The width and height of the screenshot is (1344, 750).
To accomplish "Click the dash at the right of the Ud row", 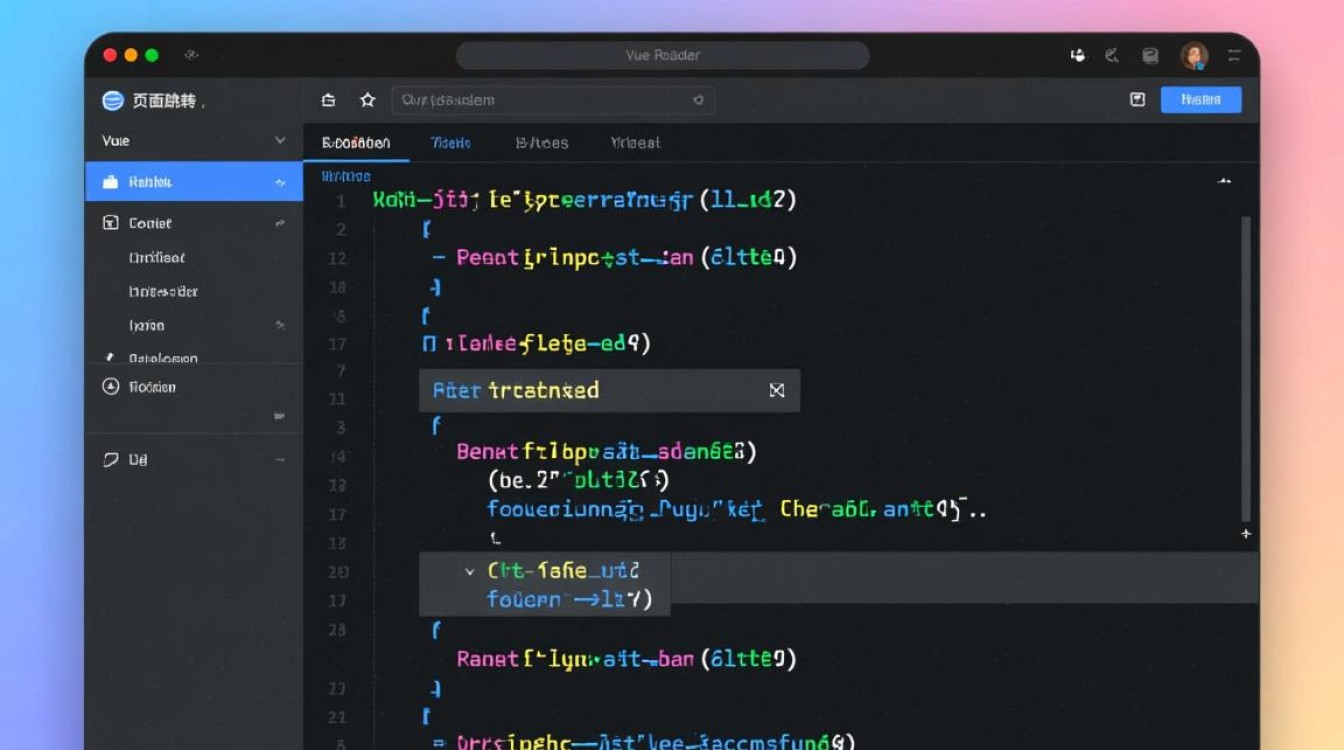I will point(279,460).
